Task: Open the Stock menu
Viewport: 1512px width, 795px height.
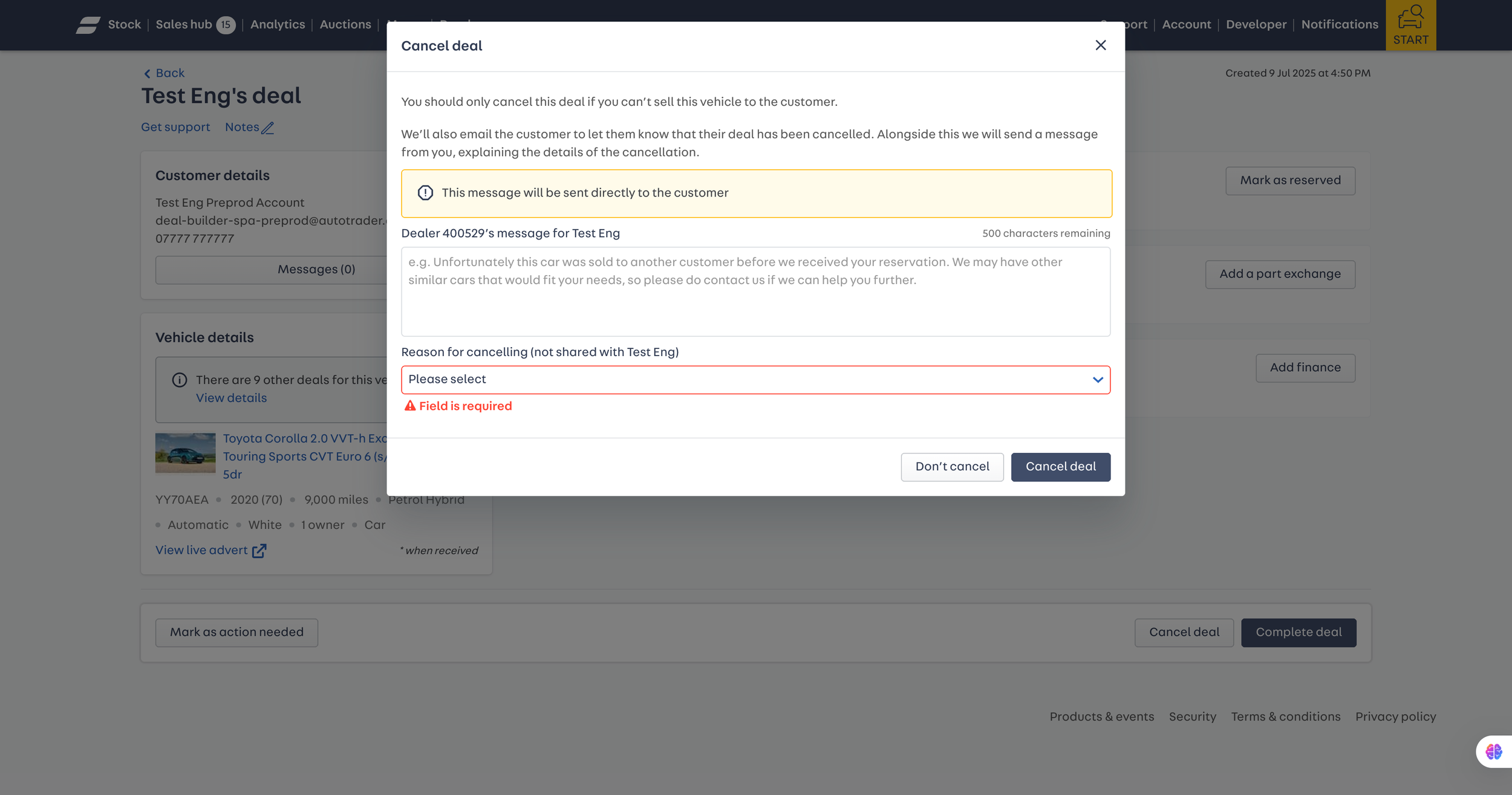Action: point(124,25)
